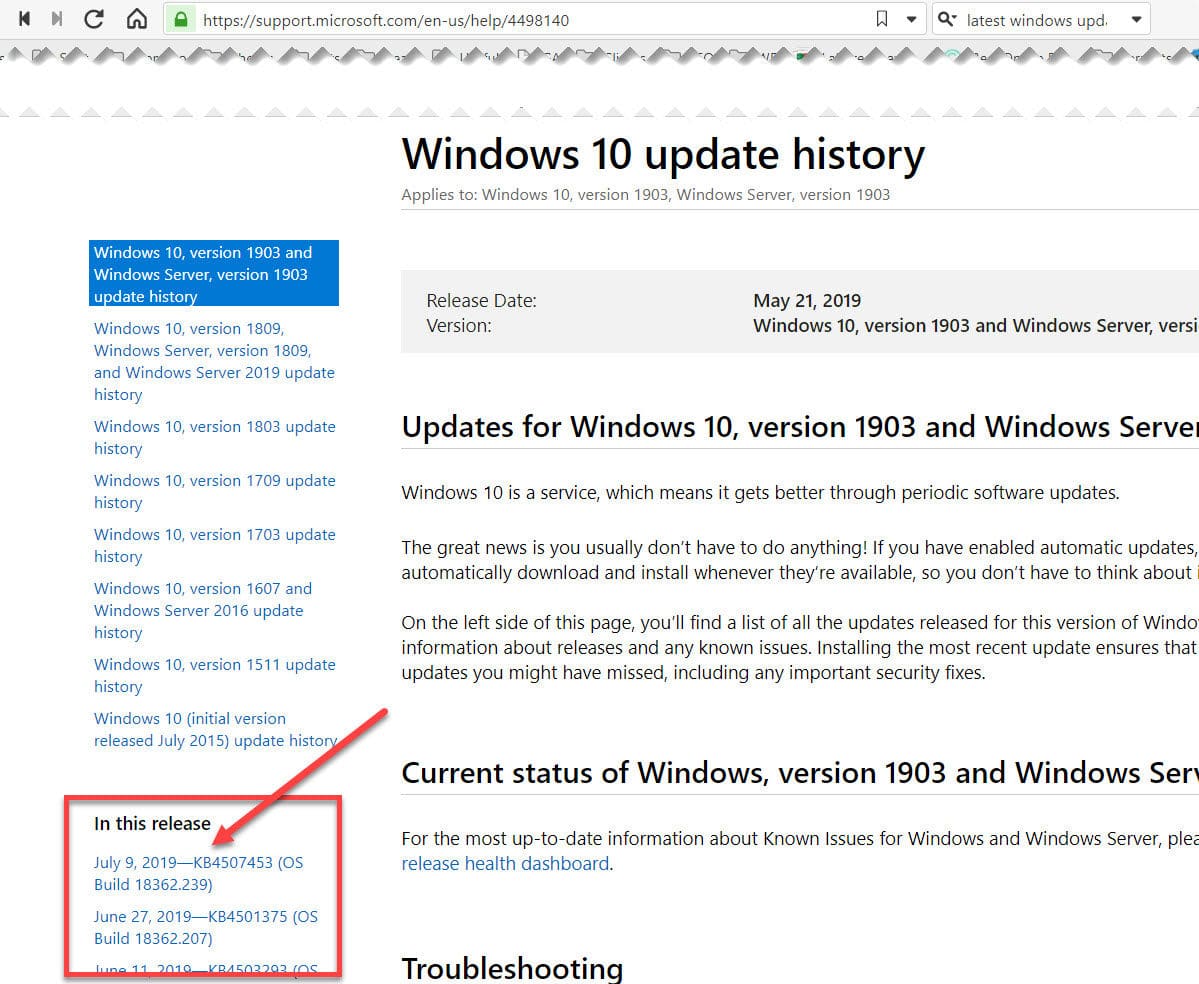Click the 'Troubleshooting' section heading
This screenshot has height=984, width=1199.
tap(512, 968)
